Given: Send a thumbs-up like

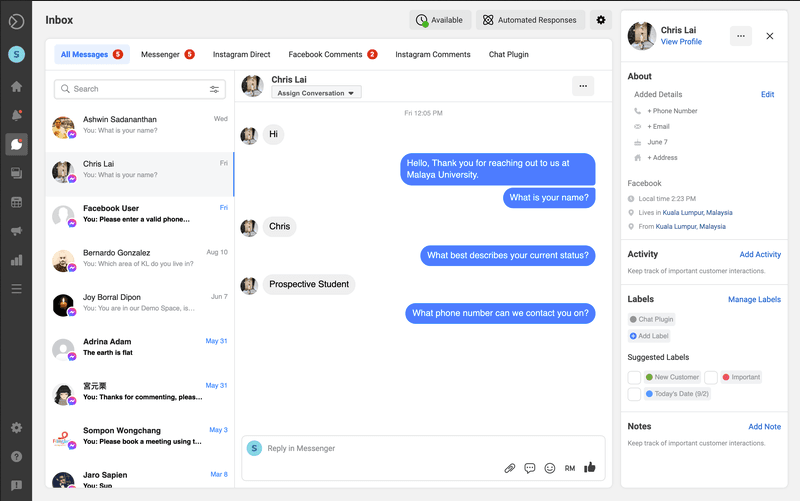Looking at the screenshot, I should point(590,467).
